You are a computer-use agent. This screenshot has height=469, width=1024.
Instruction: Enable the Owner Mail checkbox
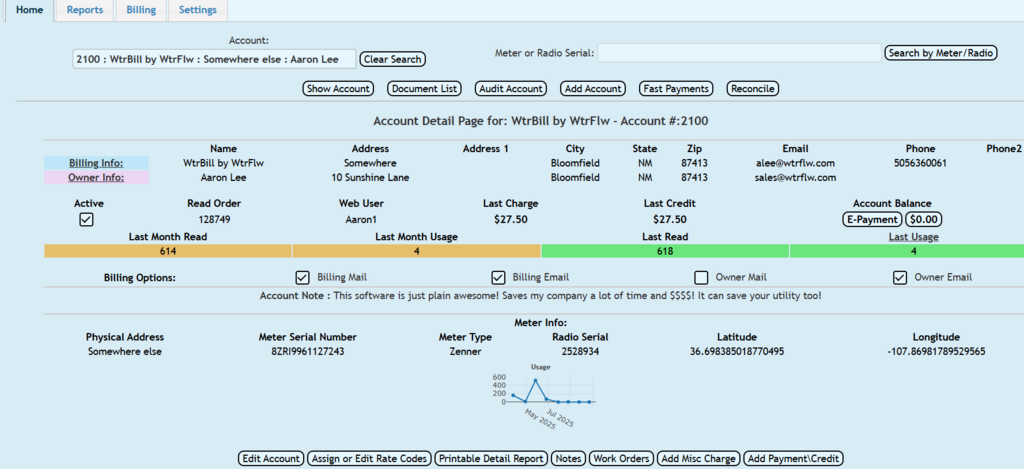point(701,277)
